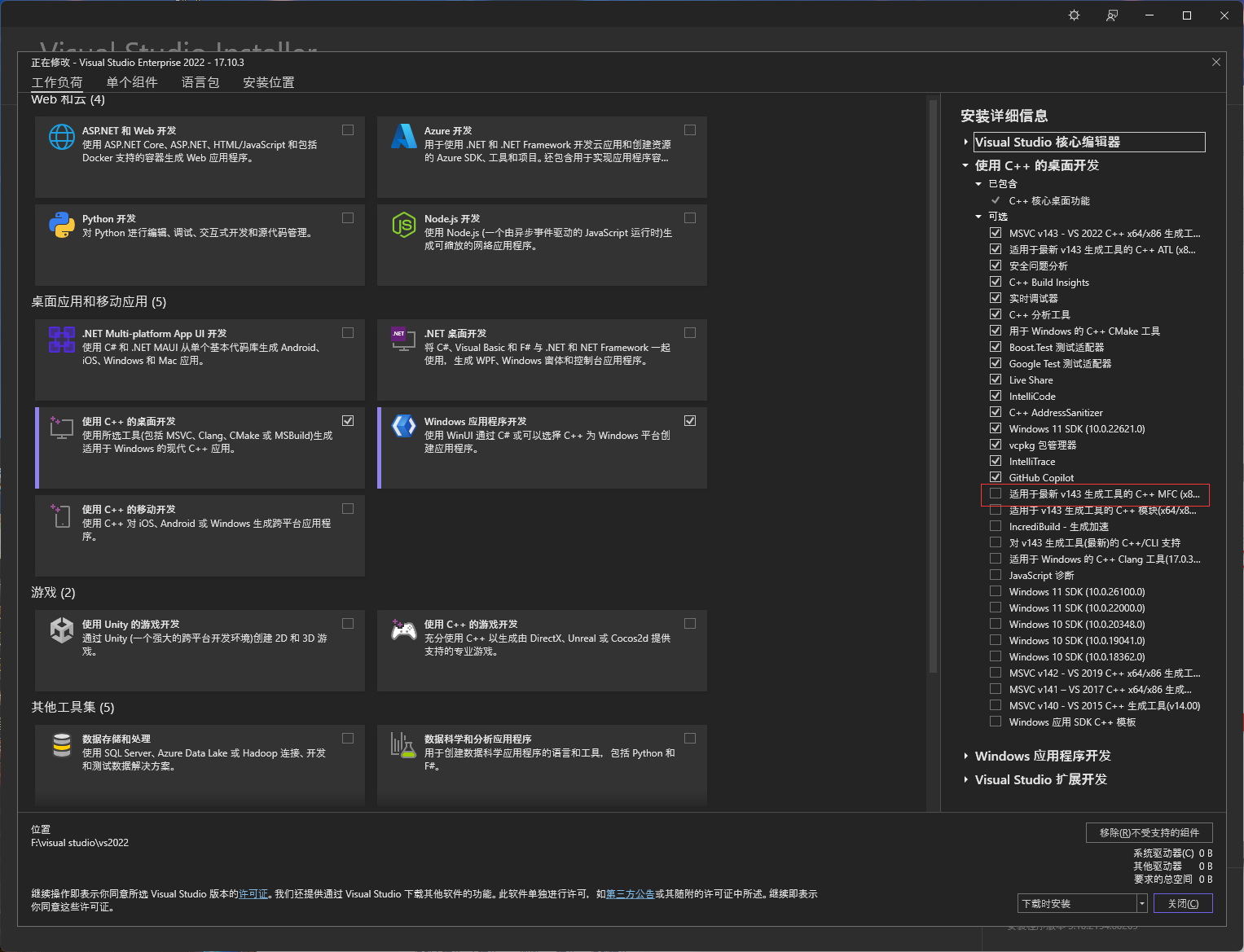1244x952 pixels.
Task: Click the 关闭(C) button
Action: point(1183,903)
